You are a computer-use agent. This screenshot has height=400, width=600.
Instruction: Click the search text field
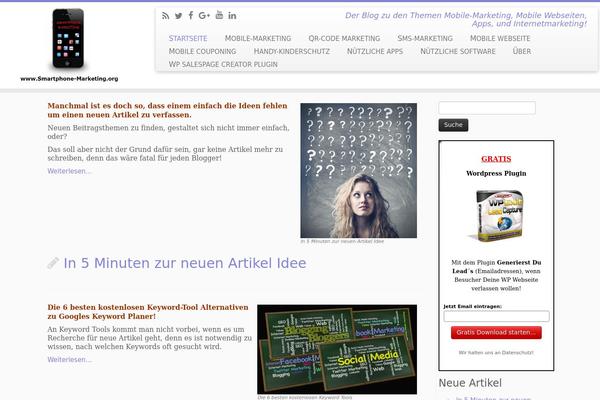click(x=487, y=108)
